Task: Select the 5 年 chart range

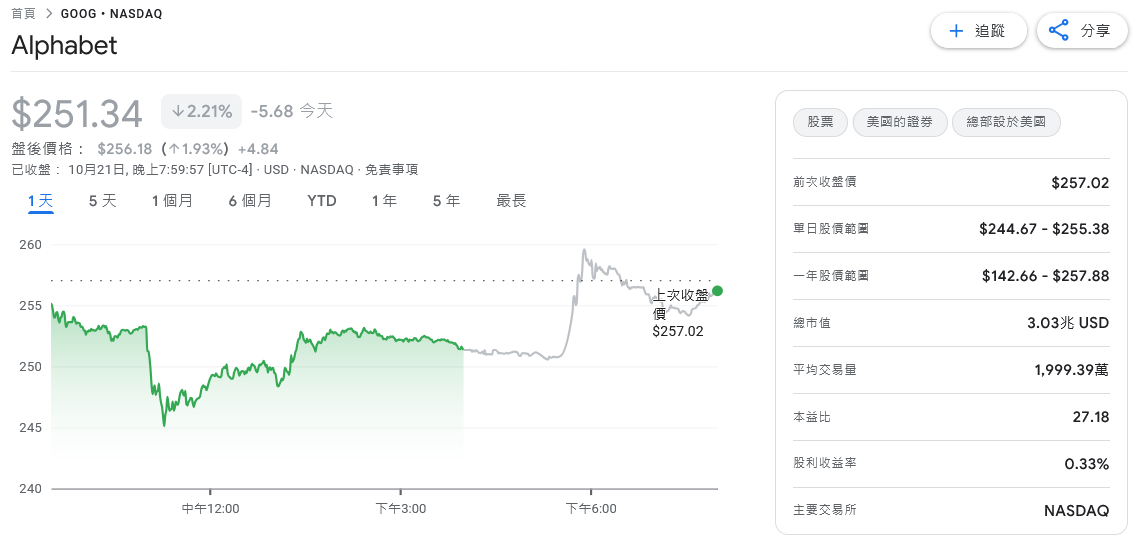Action: click(446, 201)
